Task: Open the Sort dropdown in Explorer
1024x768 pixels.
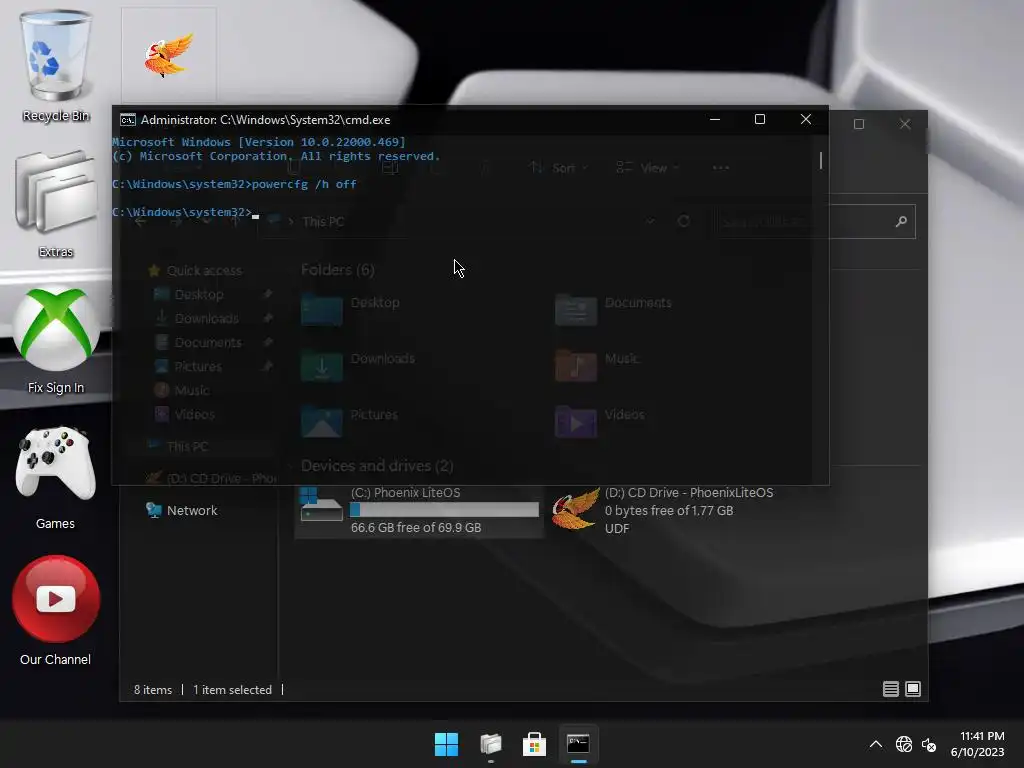Action: pos(559,168)
